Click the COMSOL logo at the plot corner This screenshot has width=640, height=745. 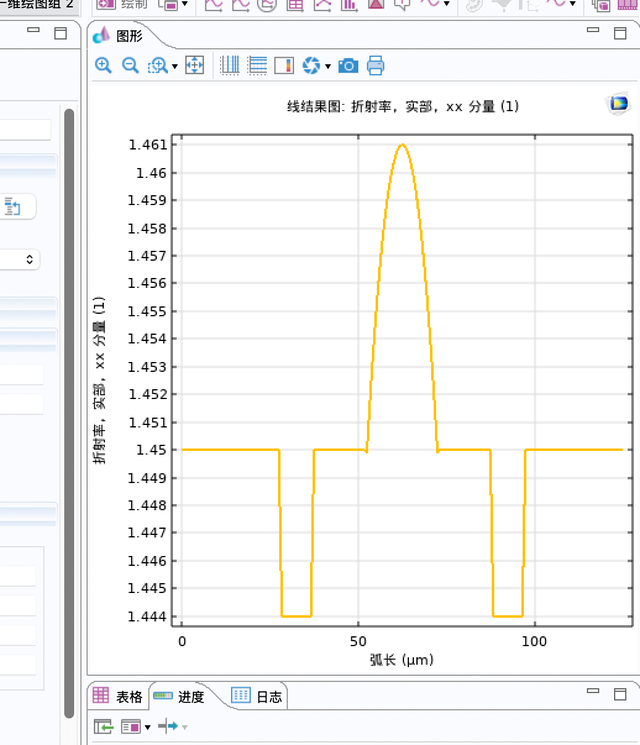(619, 103)
